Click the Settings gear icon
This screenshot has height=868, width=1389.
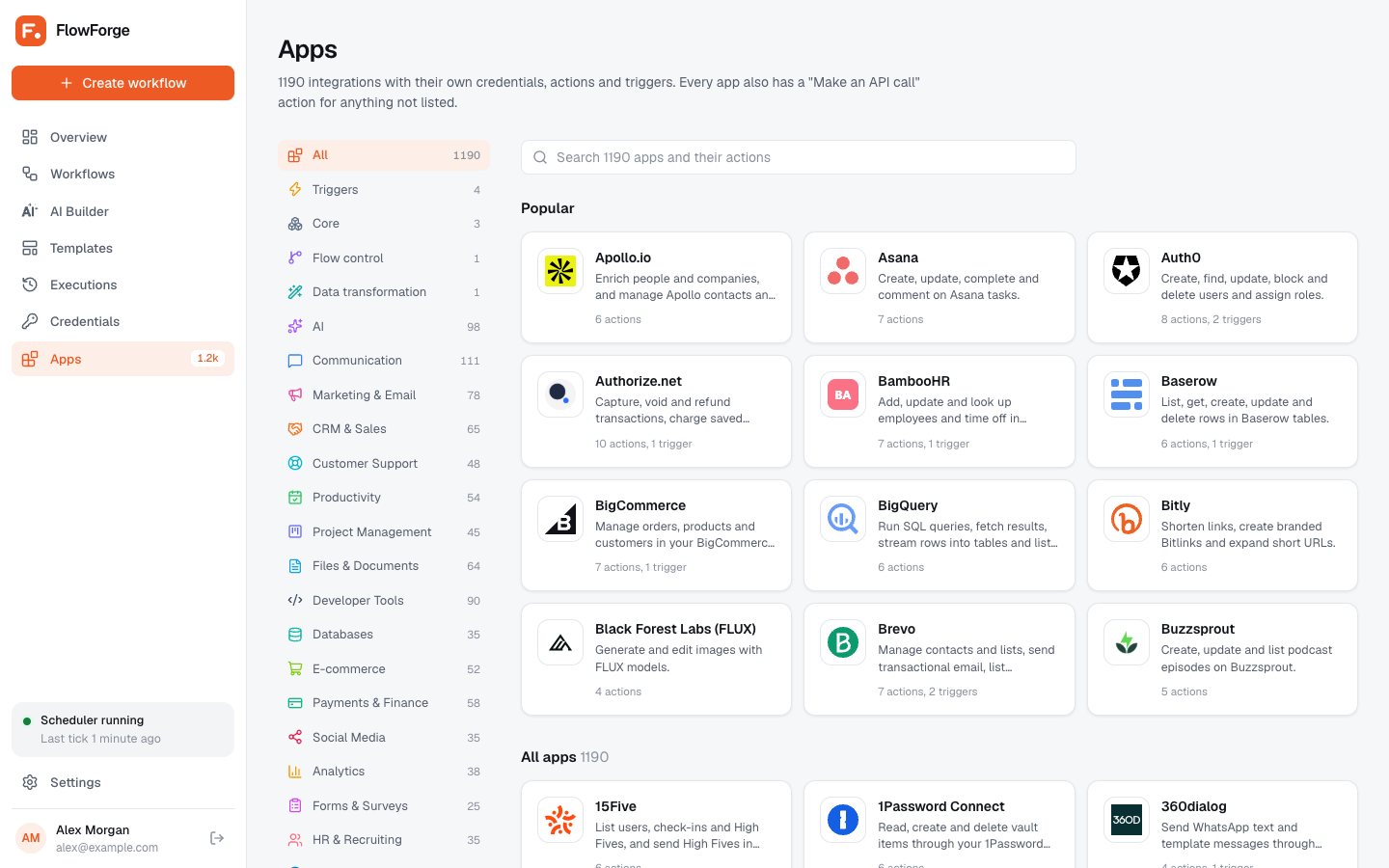(x=30, y=782)
